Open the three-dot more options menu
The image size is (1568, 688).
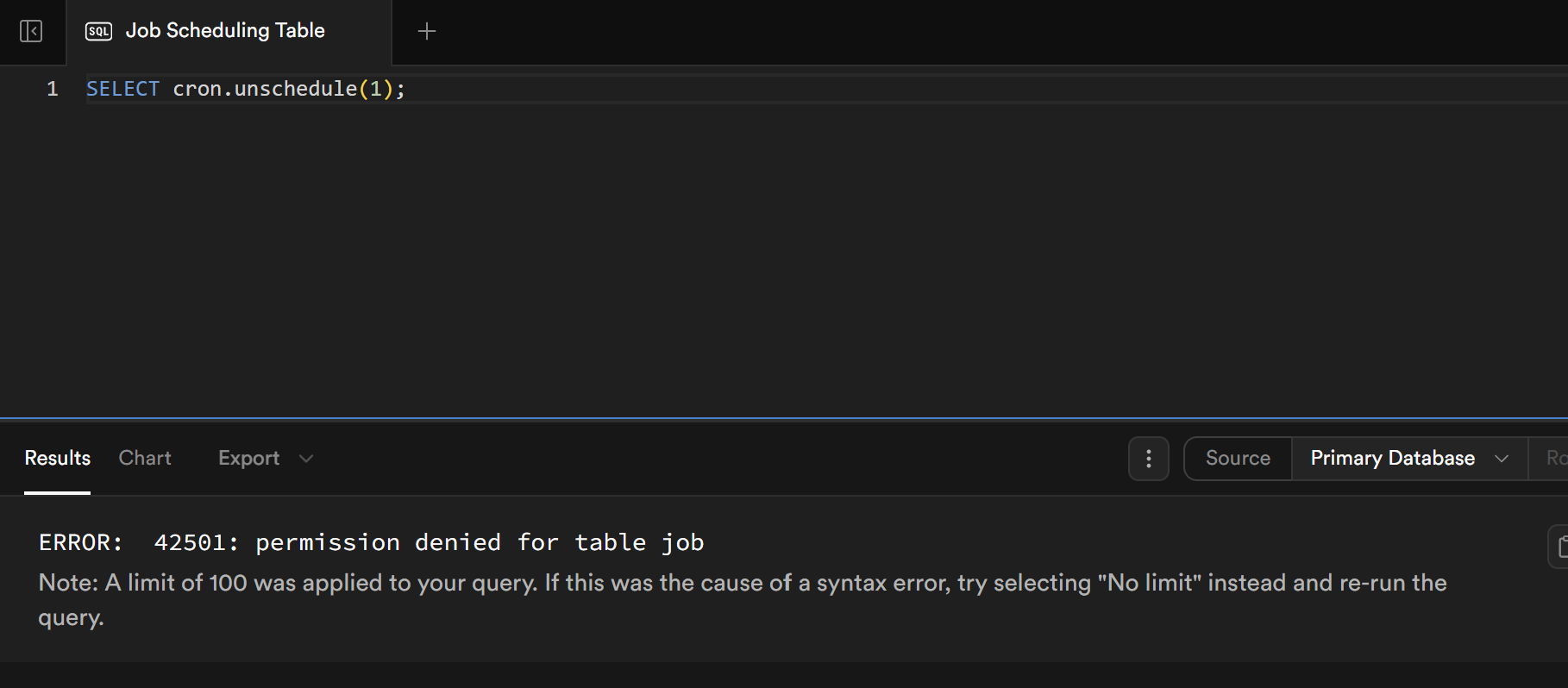(x=1148, y=459)
